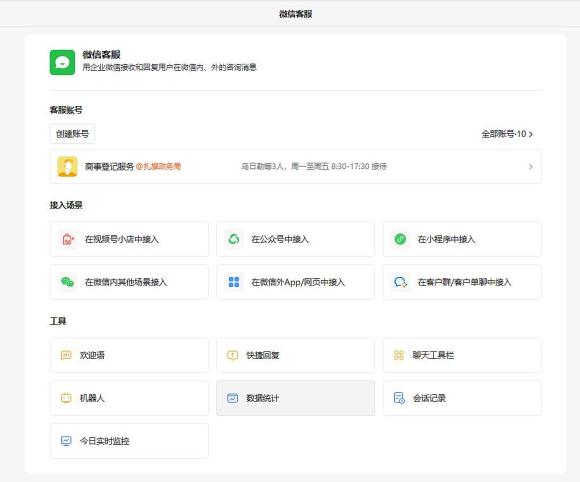Screen dimensions: 580x482
Task: Open the 快捷回复 tool label
Action: point(263,355)
